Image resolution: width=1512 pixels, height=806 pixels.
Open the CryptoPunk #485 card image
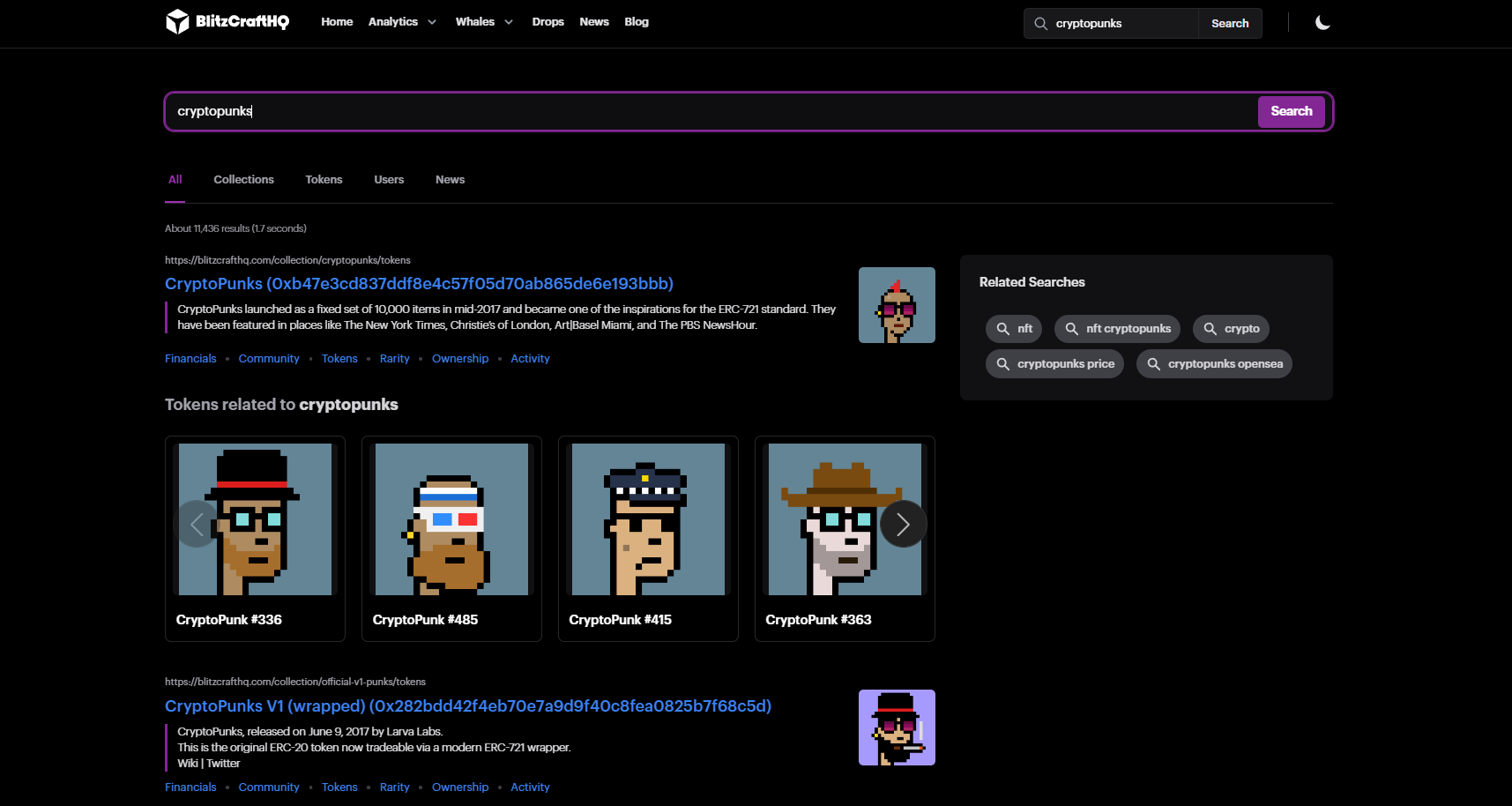tap(451, 519)
